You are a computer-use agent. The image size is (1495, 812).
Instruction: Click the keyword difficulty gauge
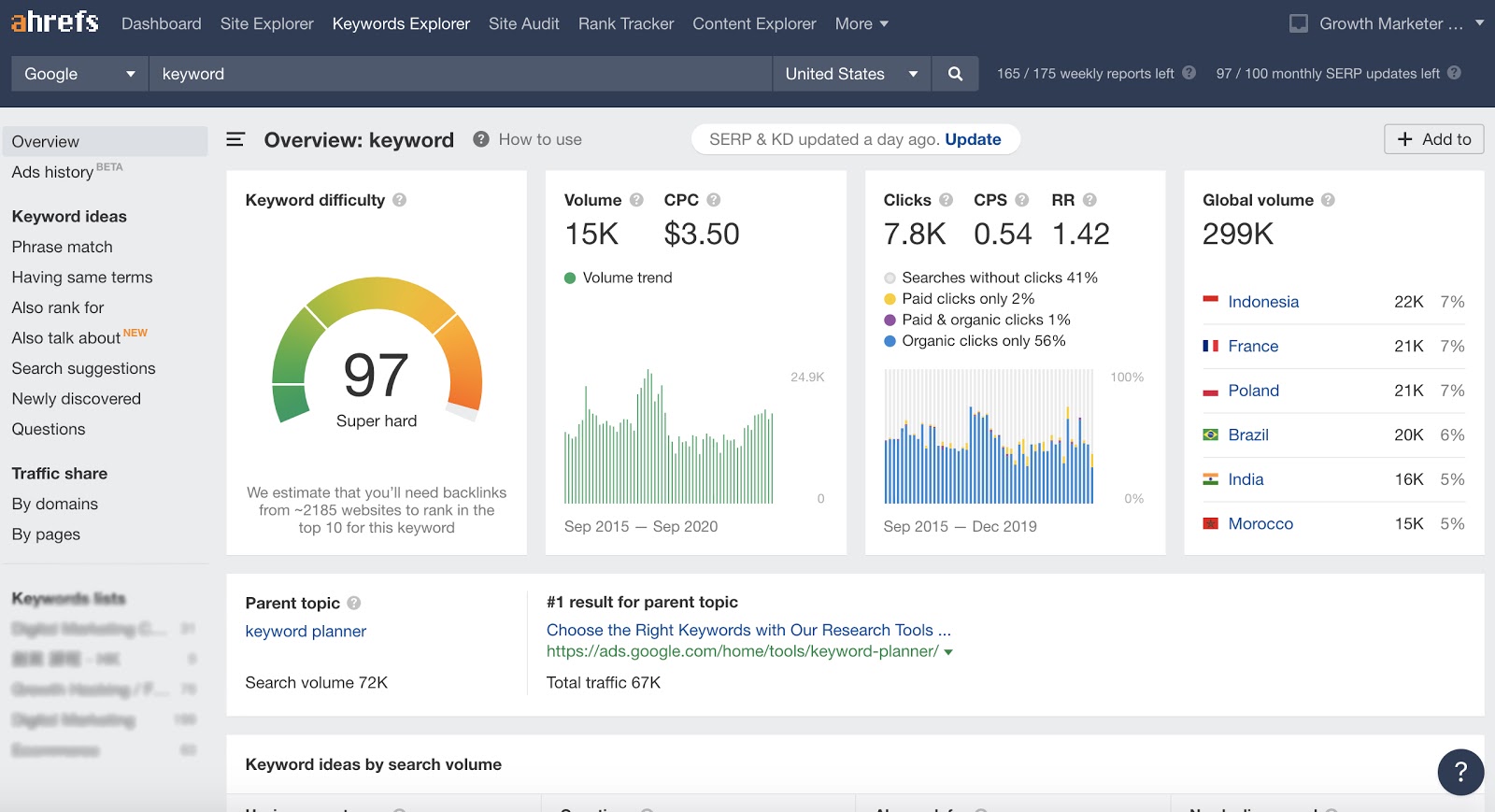click(377, 351)
